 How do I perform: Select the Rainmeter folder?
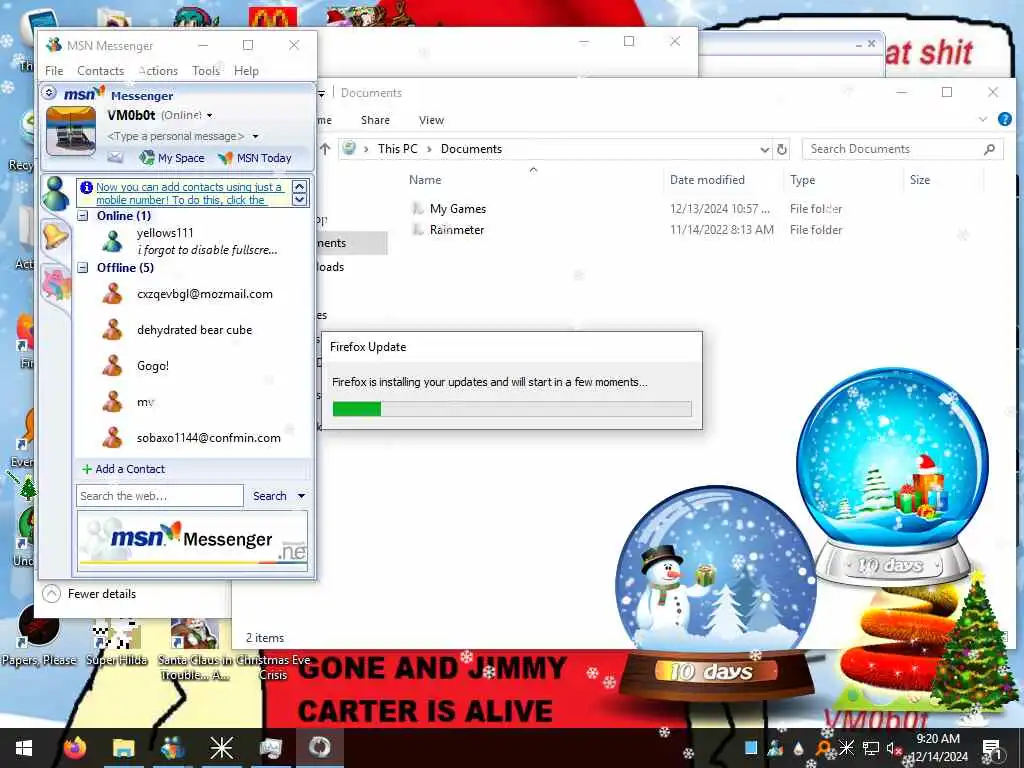[456, 230]
